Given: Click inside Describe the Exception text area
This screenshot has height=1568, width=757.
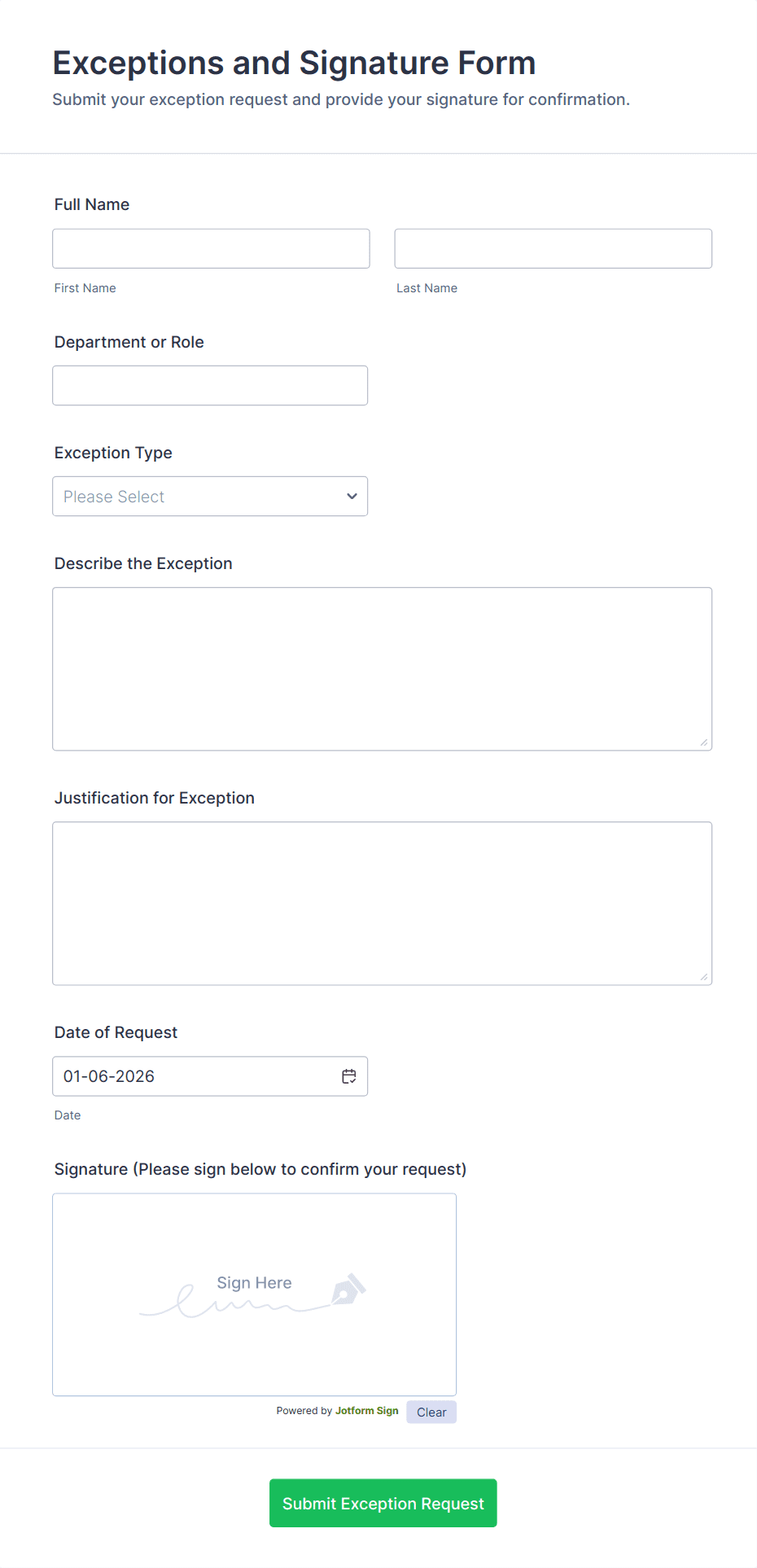Looking at the screenshot, I should point(382,668).
